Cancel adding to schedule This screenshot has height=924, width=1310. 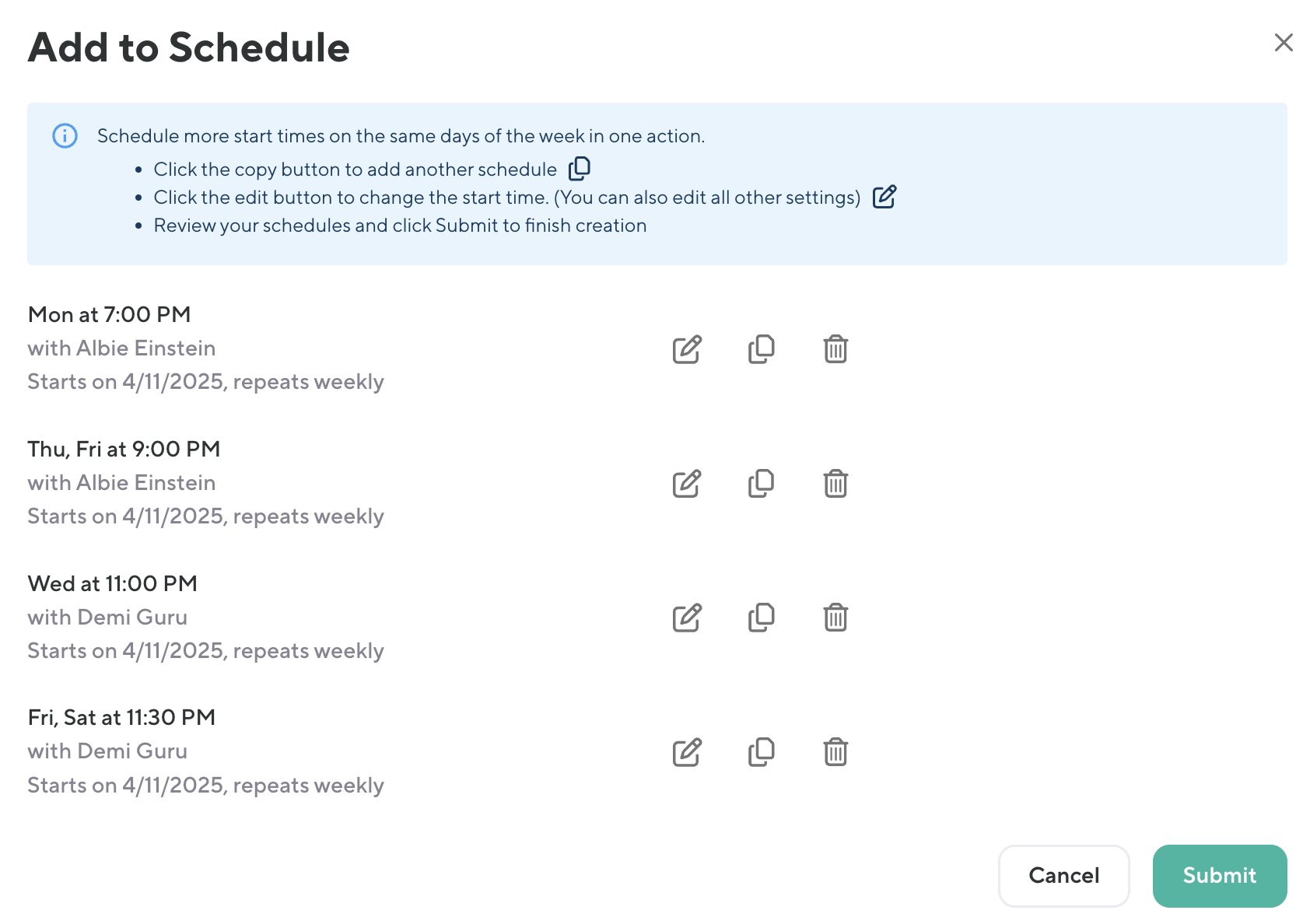[x=1063, y=876]
